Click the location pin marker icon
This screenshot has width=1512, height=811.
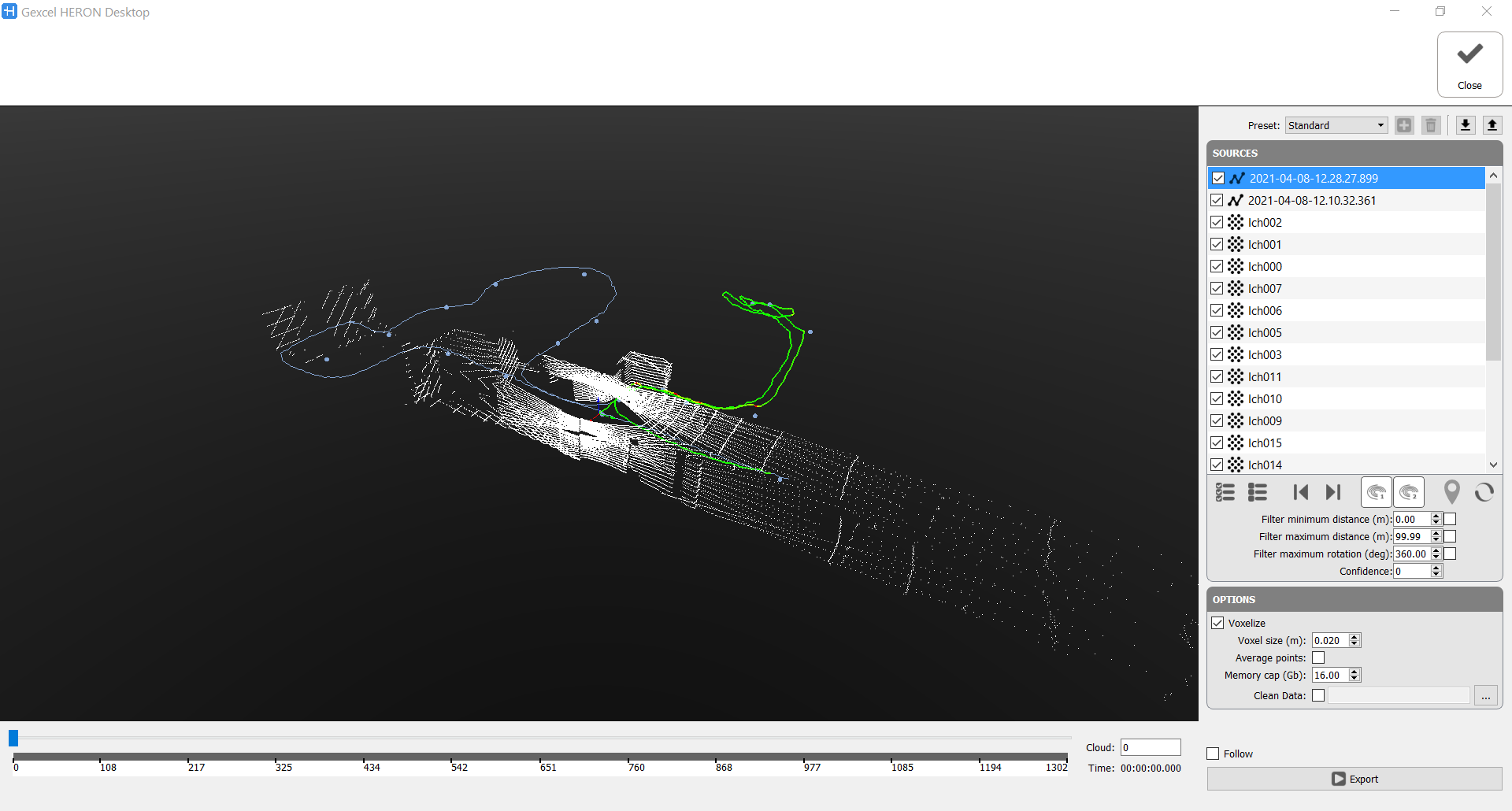pyautogui.click(x=1451, y=493)
